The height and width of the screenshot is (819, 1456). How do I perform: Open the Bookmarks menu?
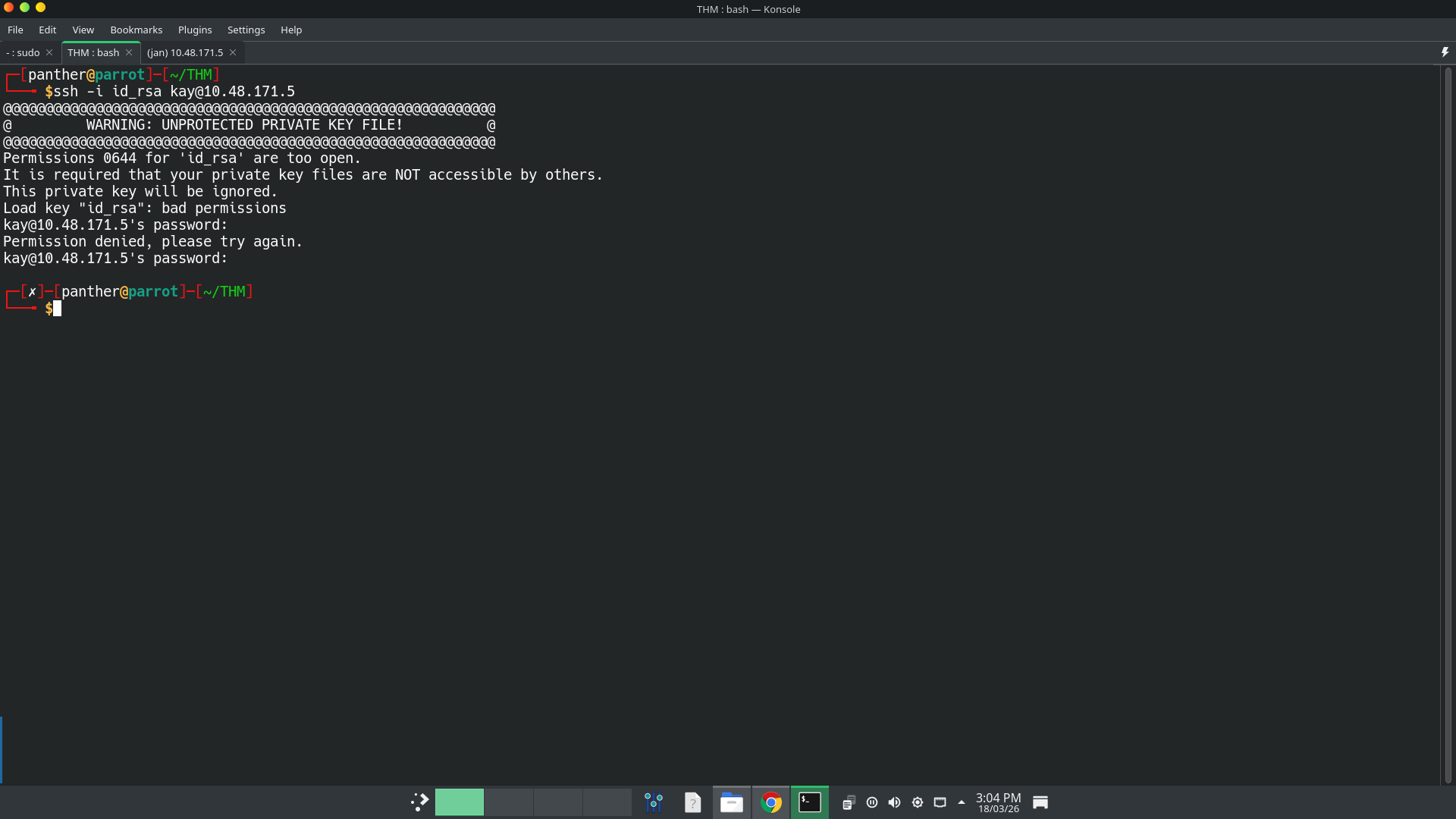point(136,30)
